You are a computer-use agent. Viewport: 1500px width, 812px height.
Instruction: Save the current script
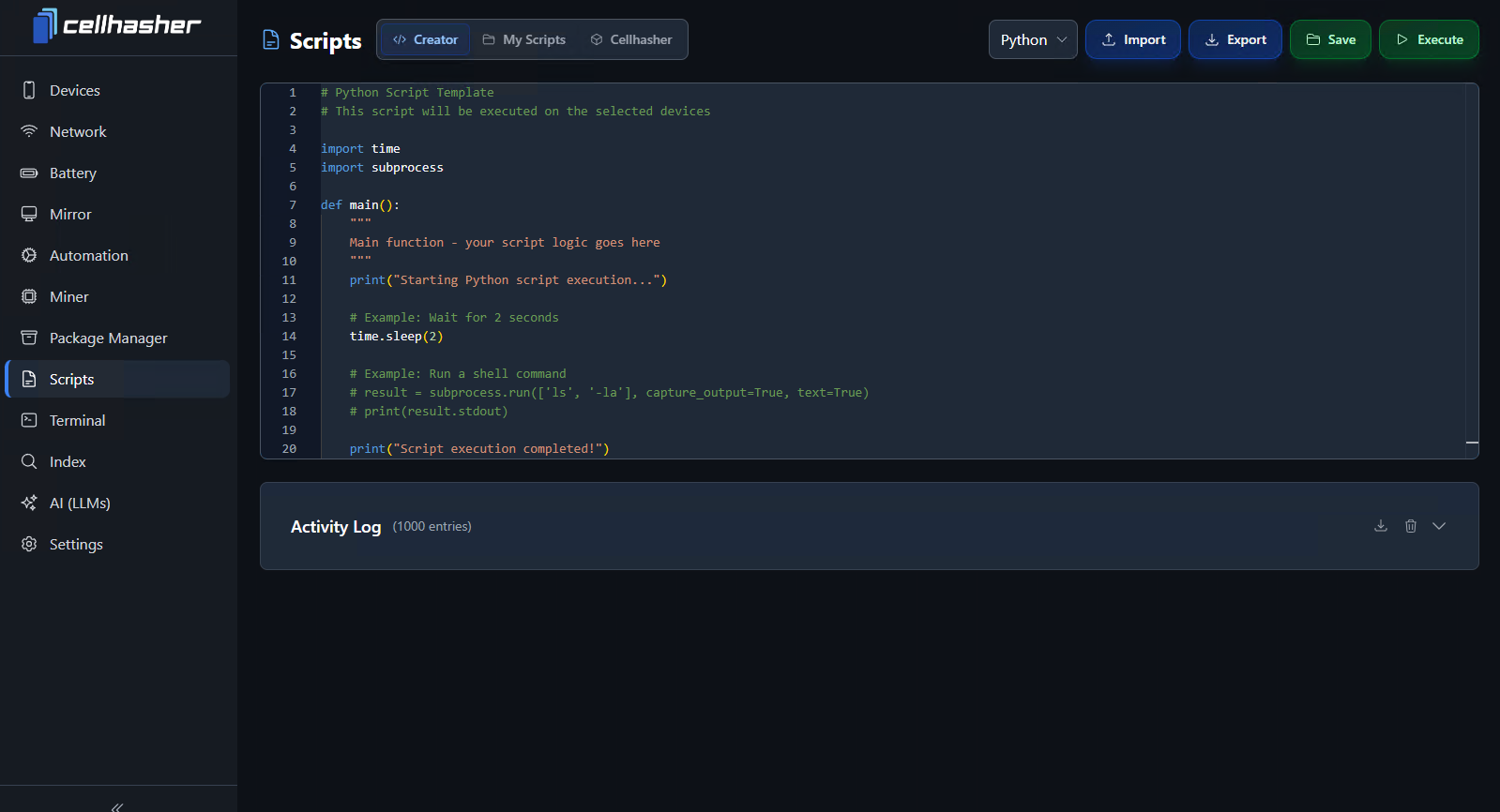click(x=1330, y=39)
